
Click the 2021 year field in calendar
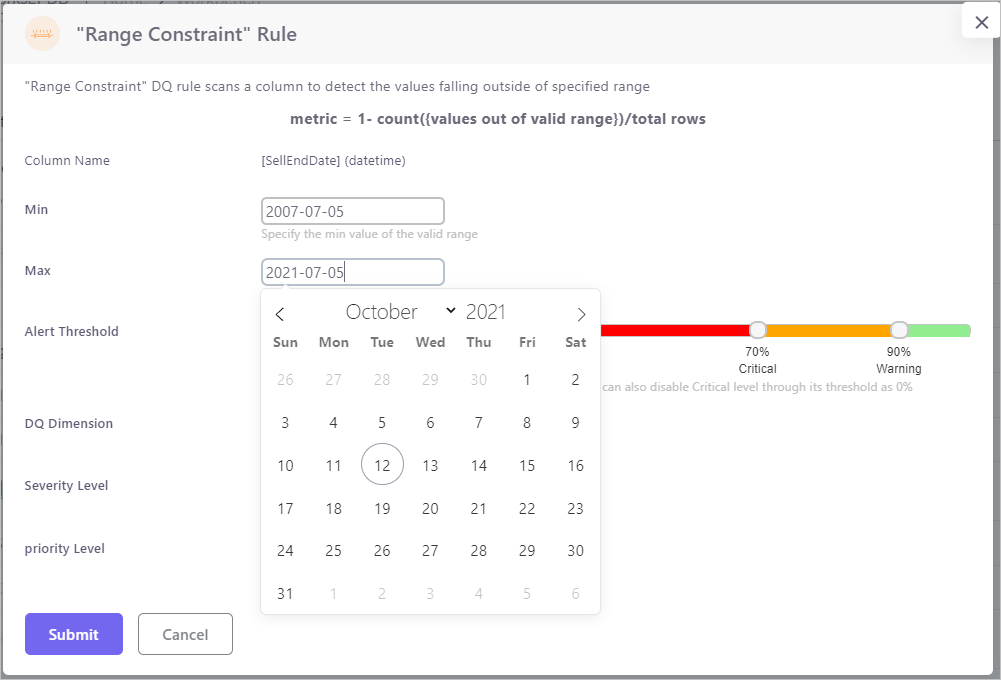[486, 312]
